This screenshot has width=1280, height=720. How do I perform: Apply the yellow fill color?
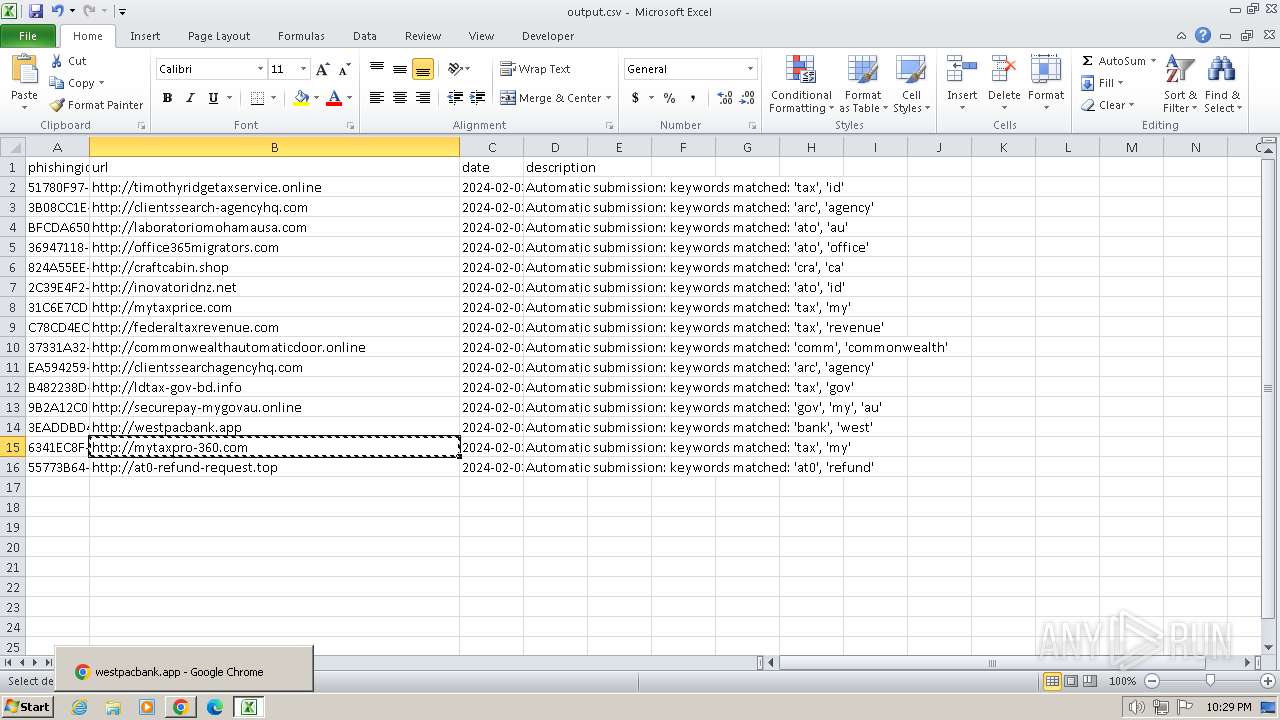(301, 98)
